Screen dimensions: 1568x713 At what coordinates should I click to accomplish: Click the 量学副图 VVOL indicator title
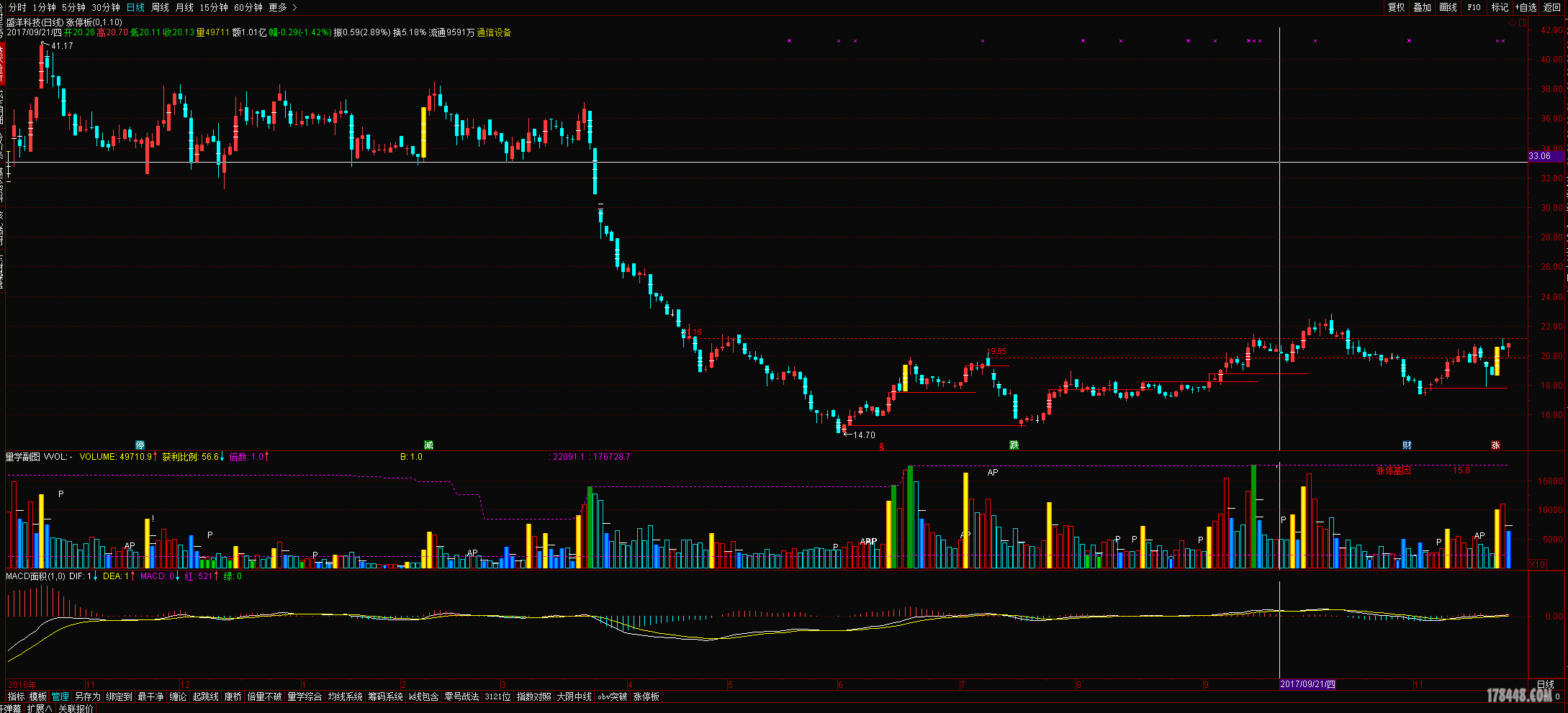(39, 457)
